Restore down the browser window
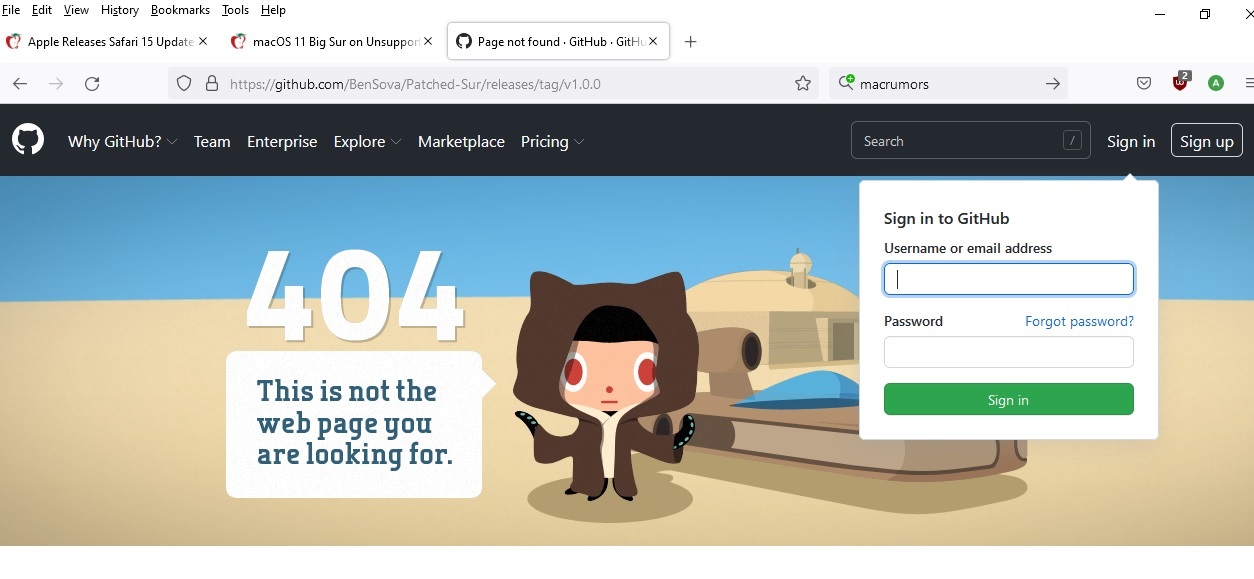 click(x=1205, y=14)
